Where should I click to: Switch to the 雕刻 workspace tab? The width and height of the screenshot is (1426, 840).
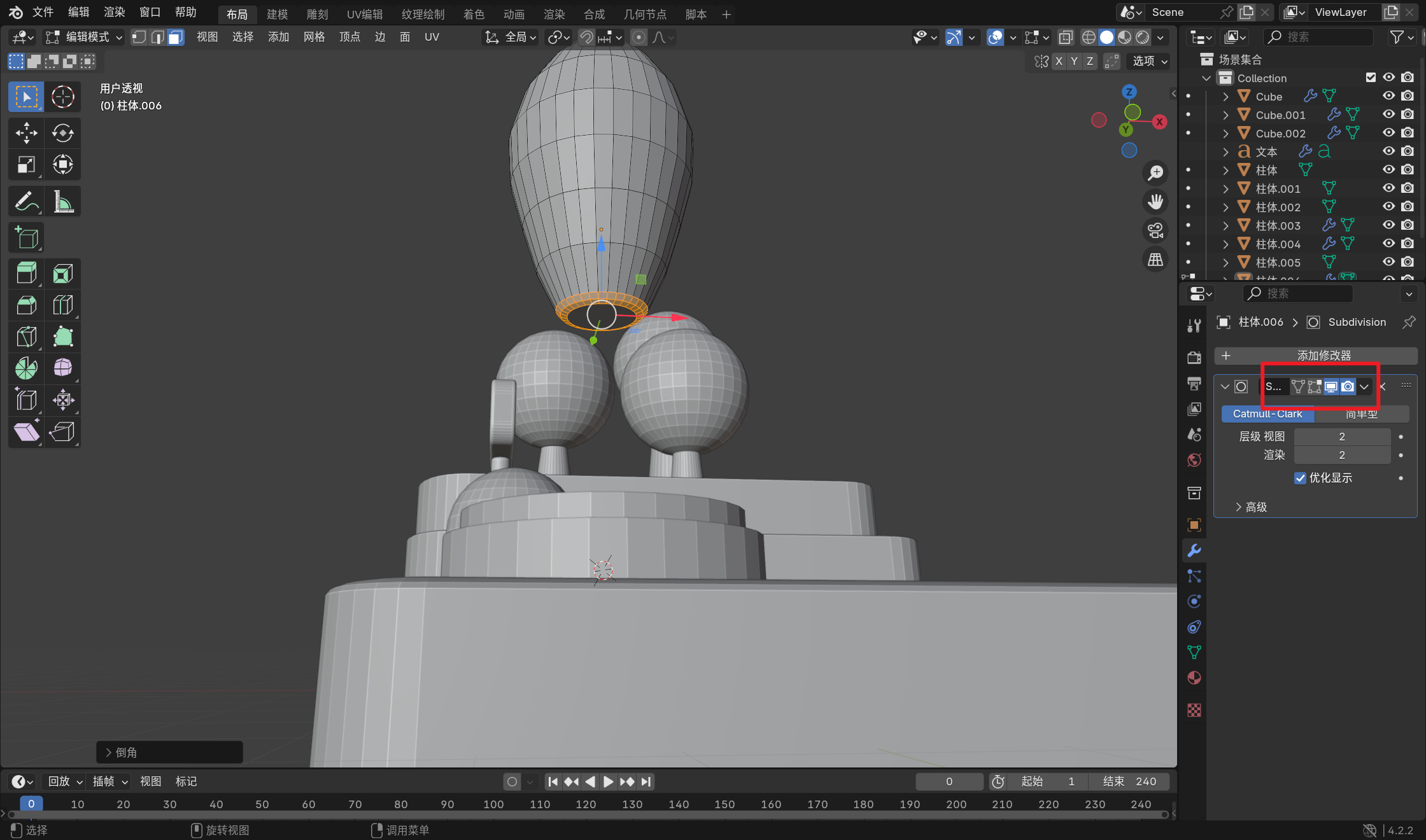tap(317, 14)
